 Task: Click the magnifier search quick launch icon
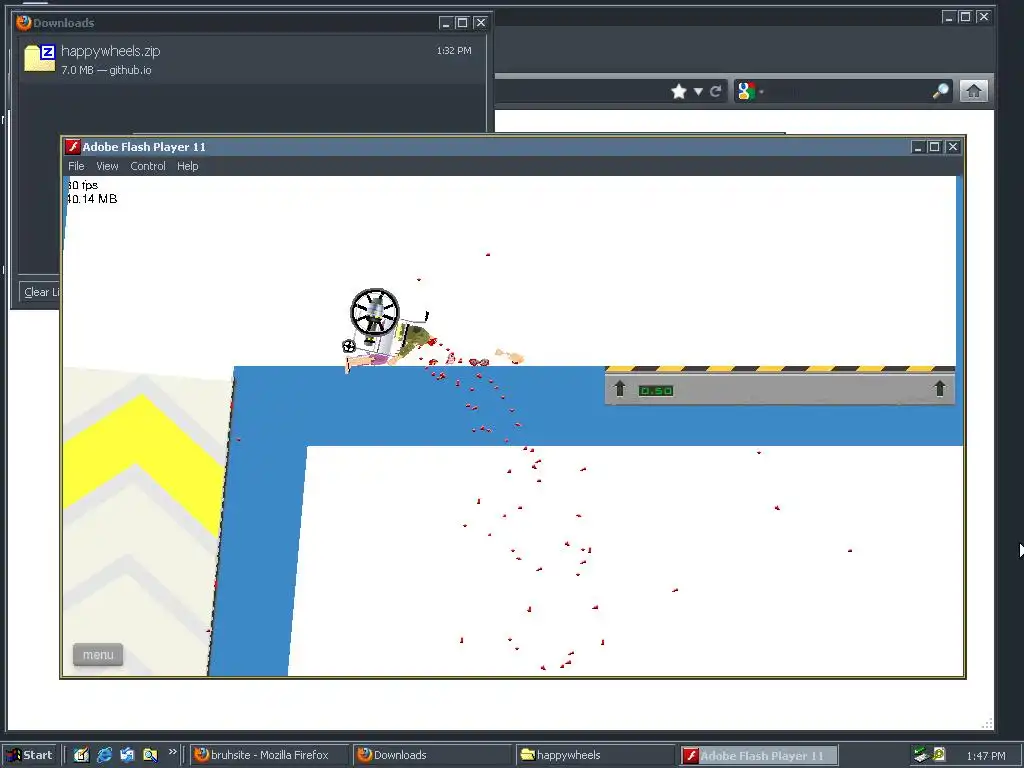[150, 755]
